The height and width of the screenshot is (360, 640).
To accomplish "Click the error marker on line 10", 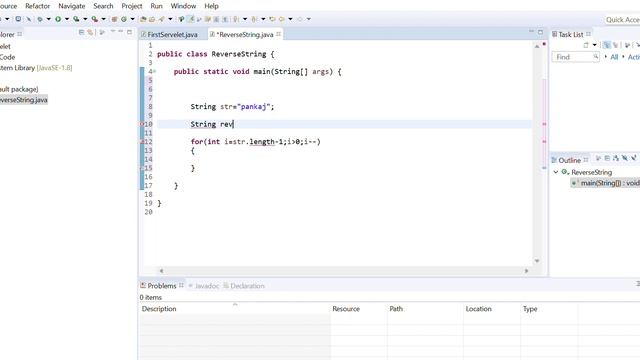I will 142,124.
